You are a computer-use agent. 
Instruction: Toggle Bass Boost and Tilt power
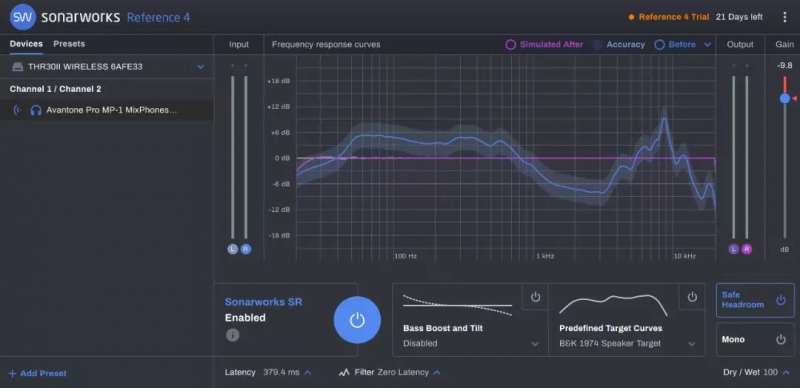pos(535,297)
